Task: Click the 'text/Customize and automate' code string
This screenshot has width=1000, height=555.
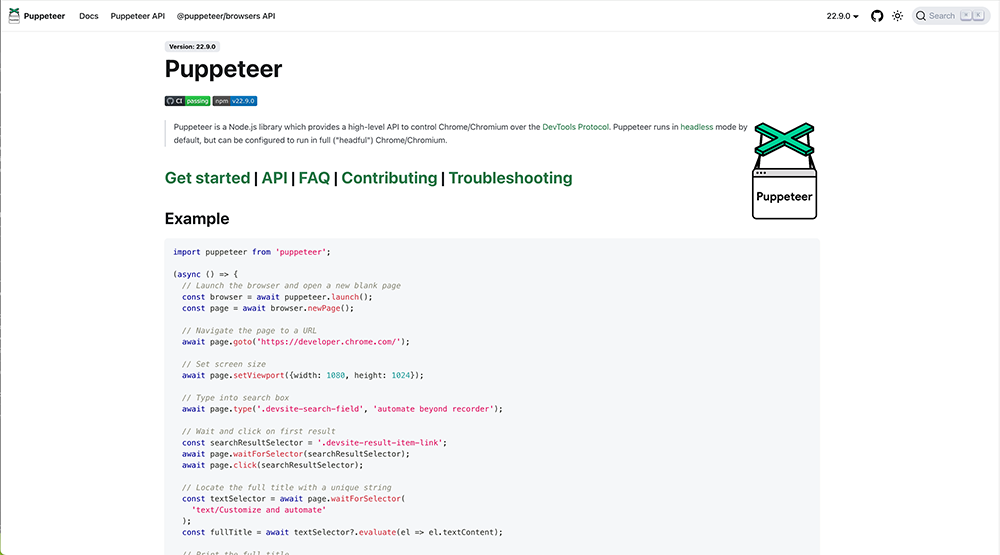Action: (259, 510)
